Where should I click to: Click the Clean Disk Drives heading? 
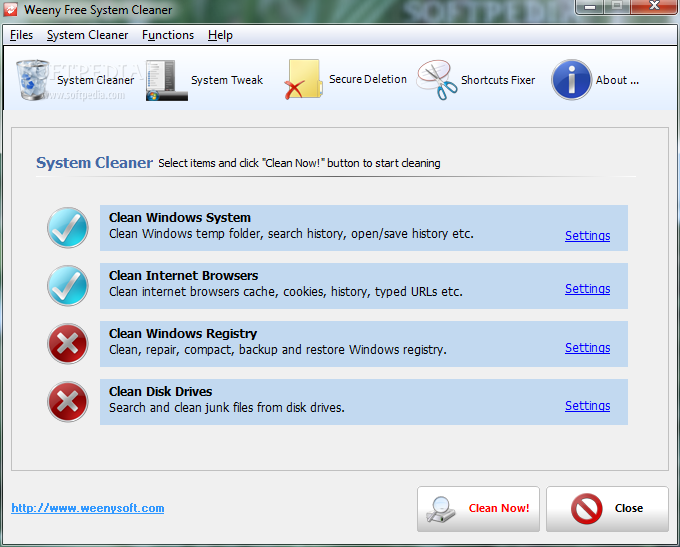pos(160,391)
